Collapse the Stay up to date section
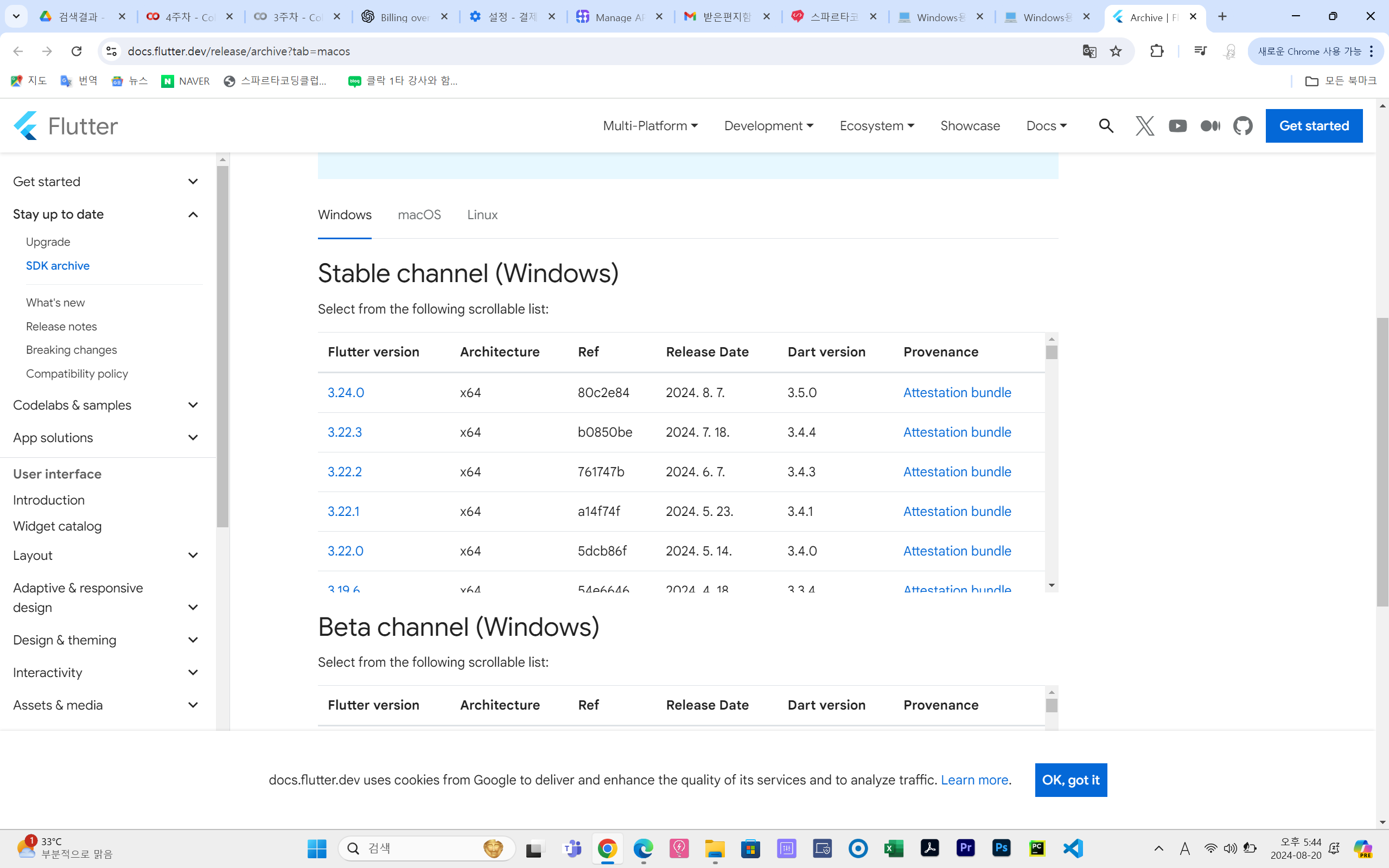This screenshot has height=868, width=1389. 107,214
